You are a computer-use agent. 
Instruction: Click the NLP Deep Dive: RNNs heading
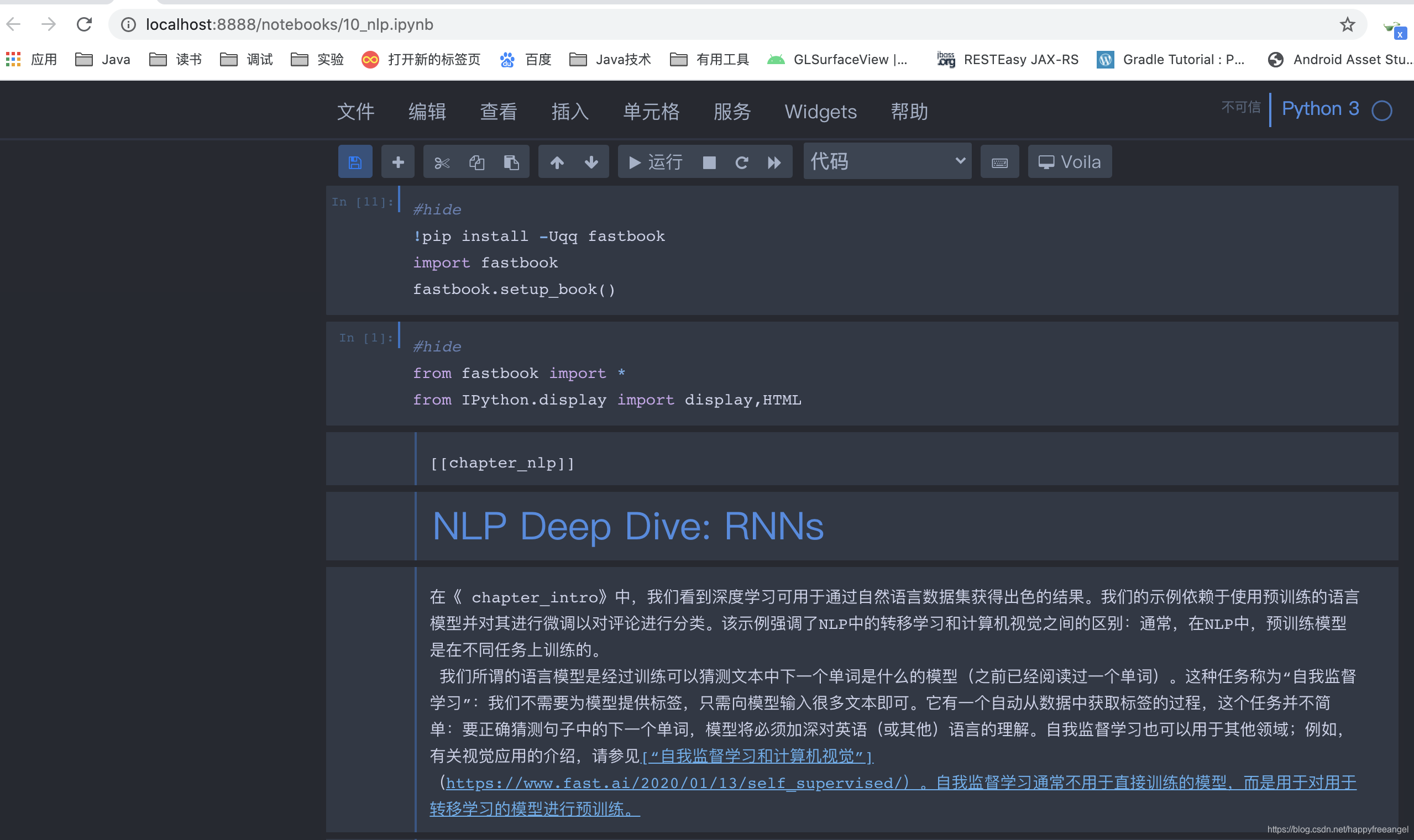[628, 526]
